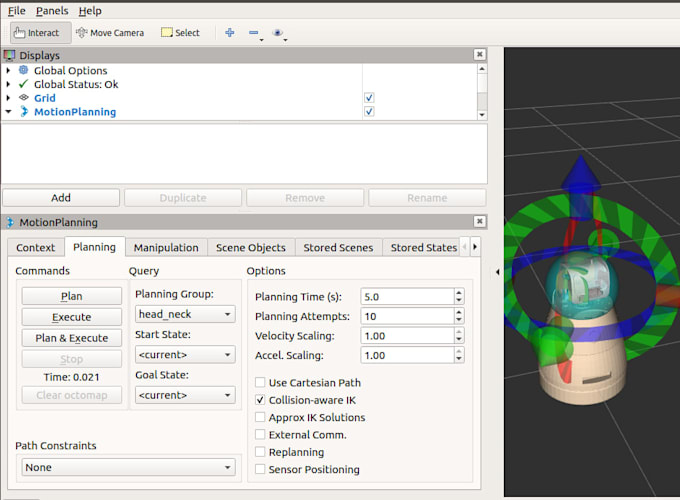
Task: Expand the Global Options tree row
Action: point(8,70)
